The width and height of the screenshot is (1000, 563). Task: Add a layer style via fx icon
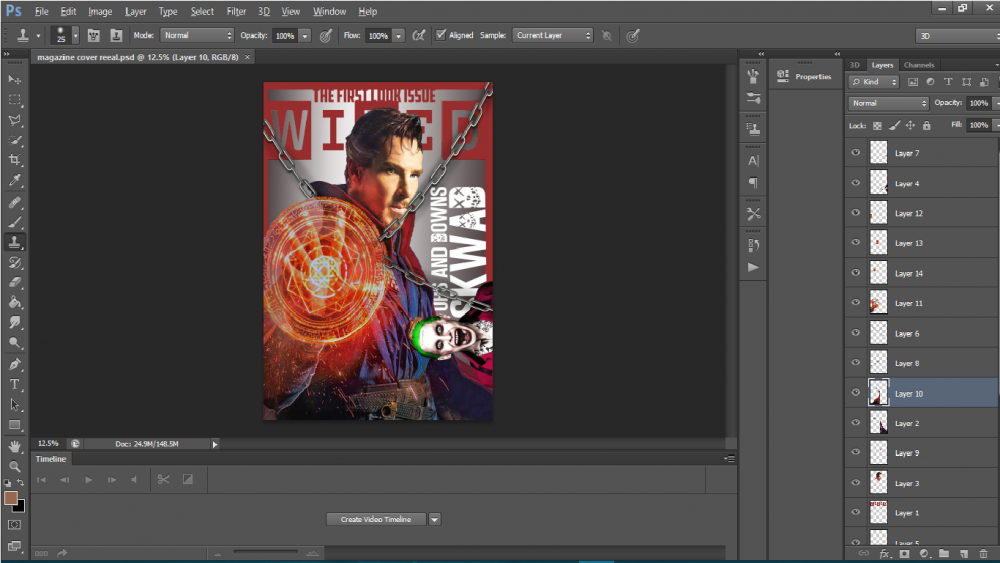(x=885, y=554)
